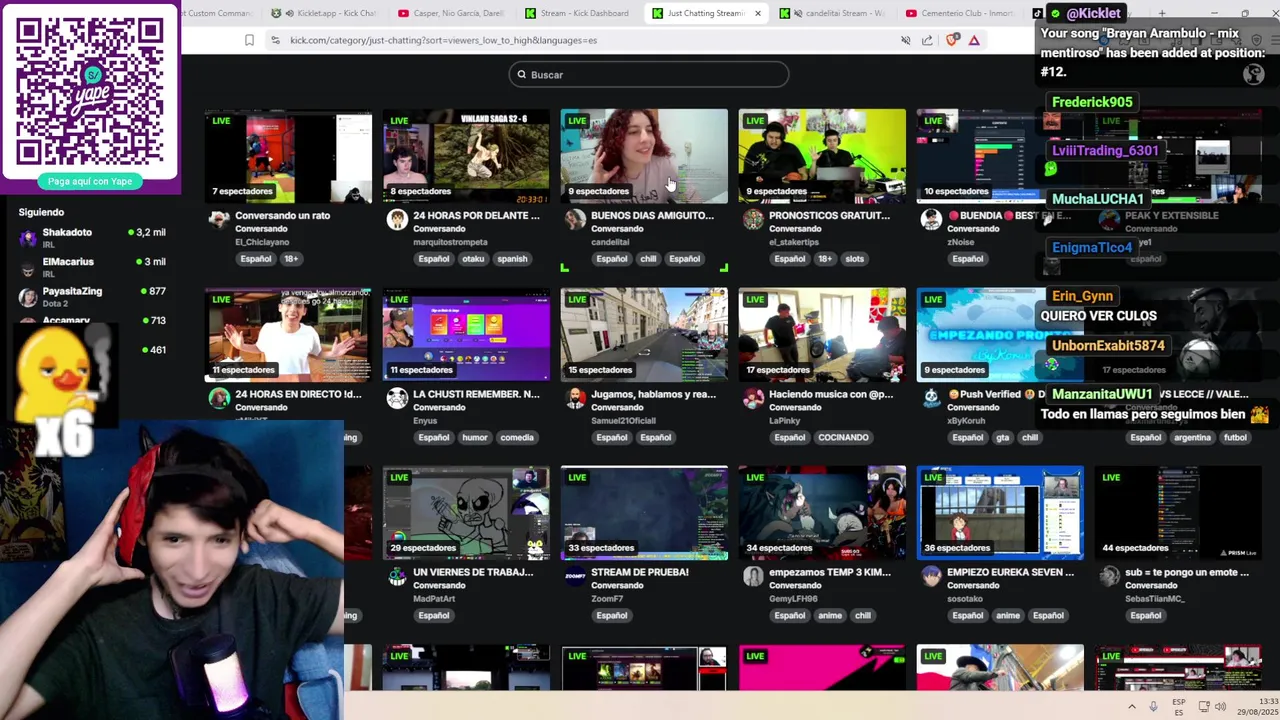The height and width of the screenshot is (720, 1280).
Task: Select the otaku tag under marquitostrompeta
Action: (x=473, y=259)
